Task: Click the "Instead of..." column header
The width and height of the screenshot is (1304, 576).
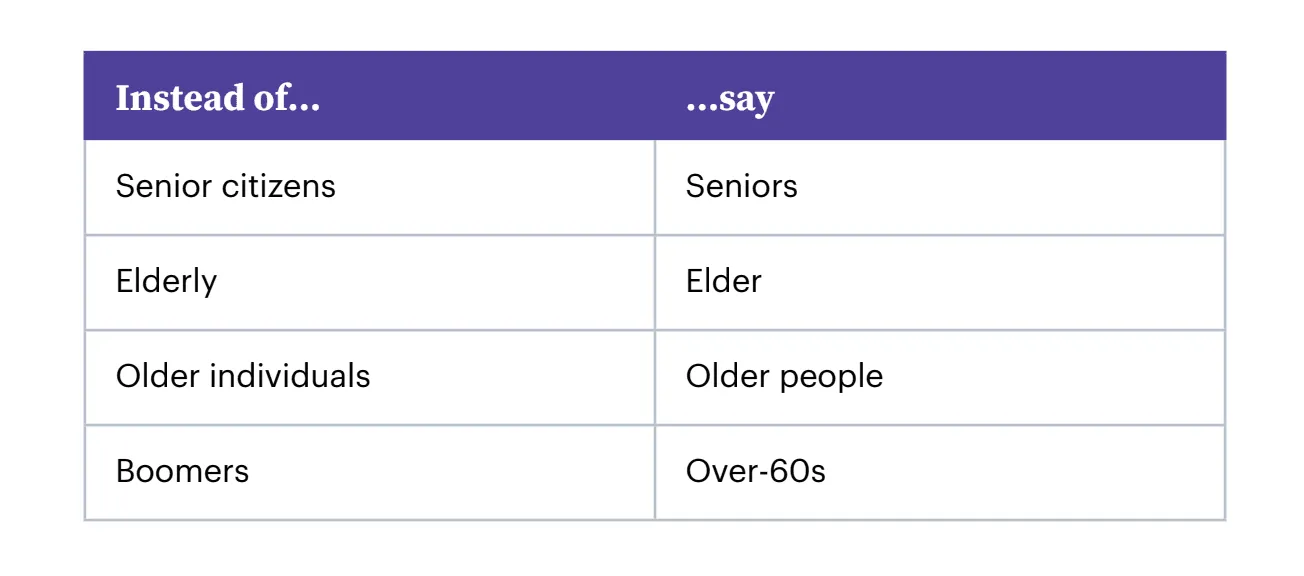Action: (218, 98)
